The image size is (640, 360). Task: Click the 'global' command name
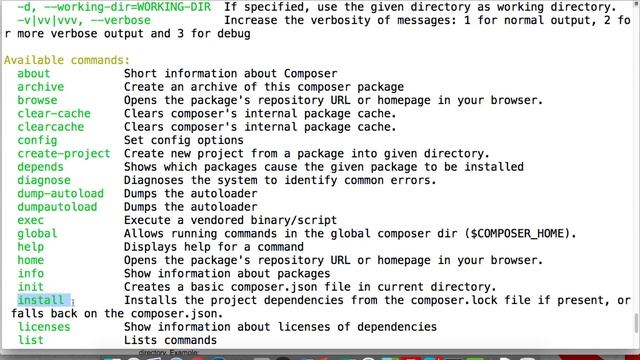click(37, 234)
